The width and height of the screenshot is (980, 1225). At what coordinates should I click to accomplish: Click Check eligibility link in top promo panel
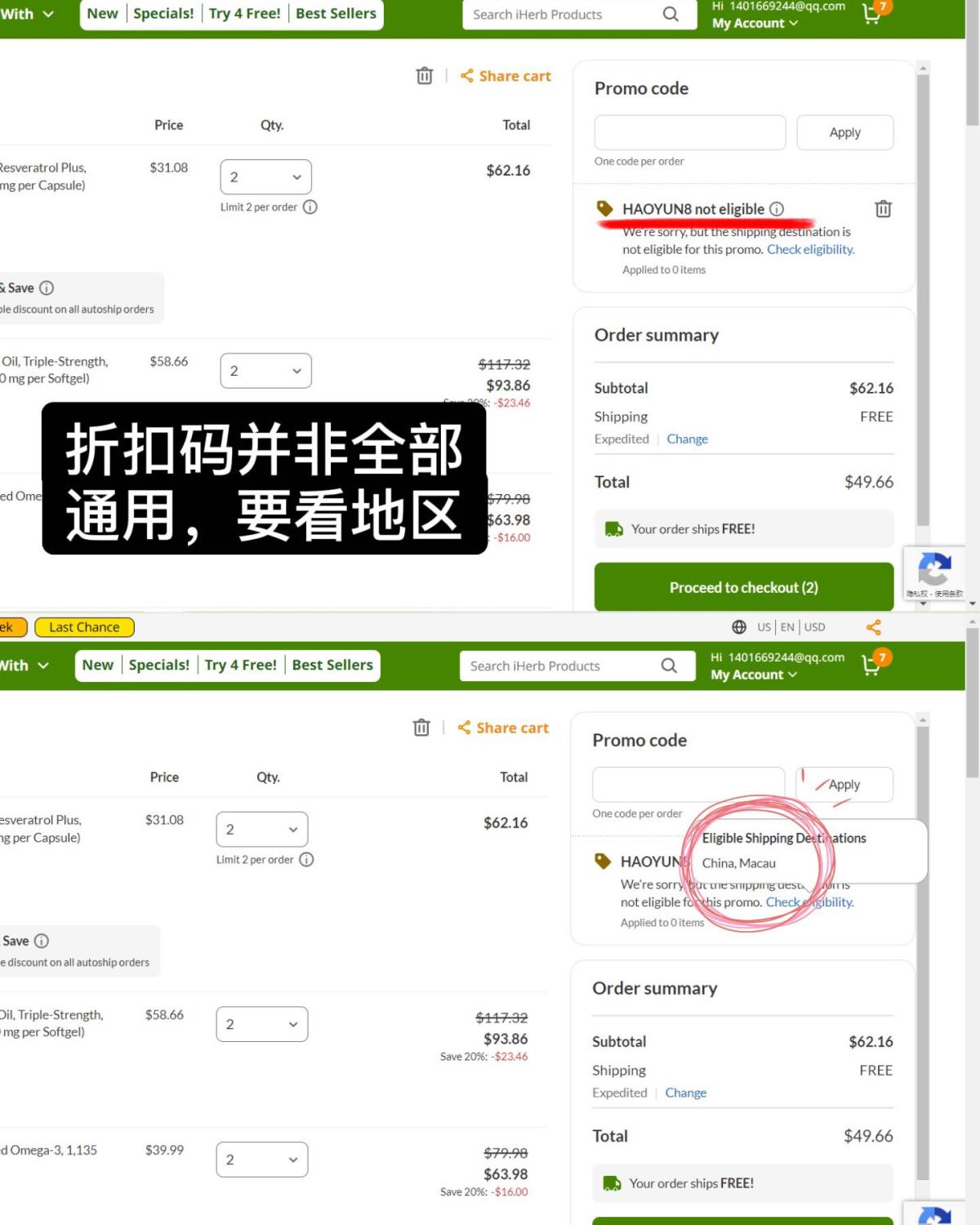810,249
